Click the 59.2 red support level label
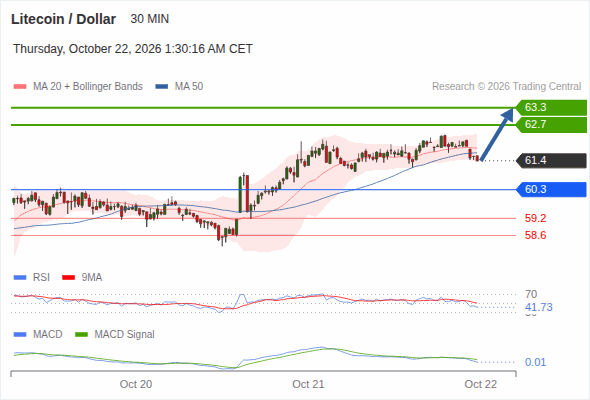The image size is (590, 400). pos(535,218)
